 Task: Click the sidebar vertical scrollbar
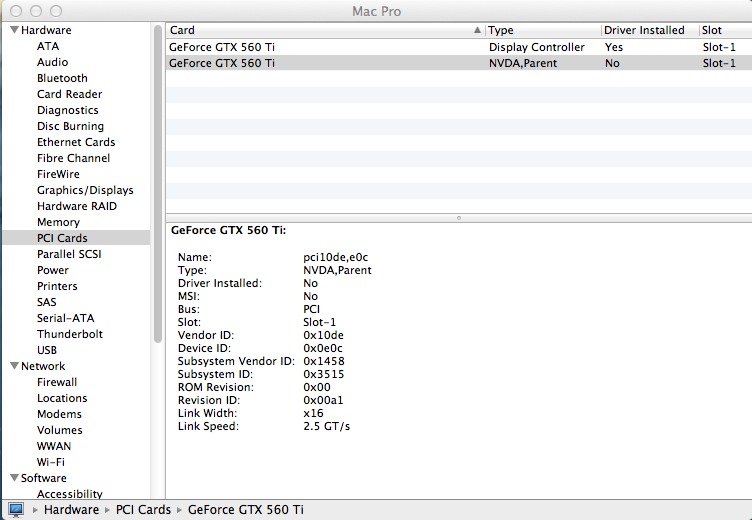click(x=158, y=184)
